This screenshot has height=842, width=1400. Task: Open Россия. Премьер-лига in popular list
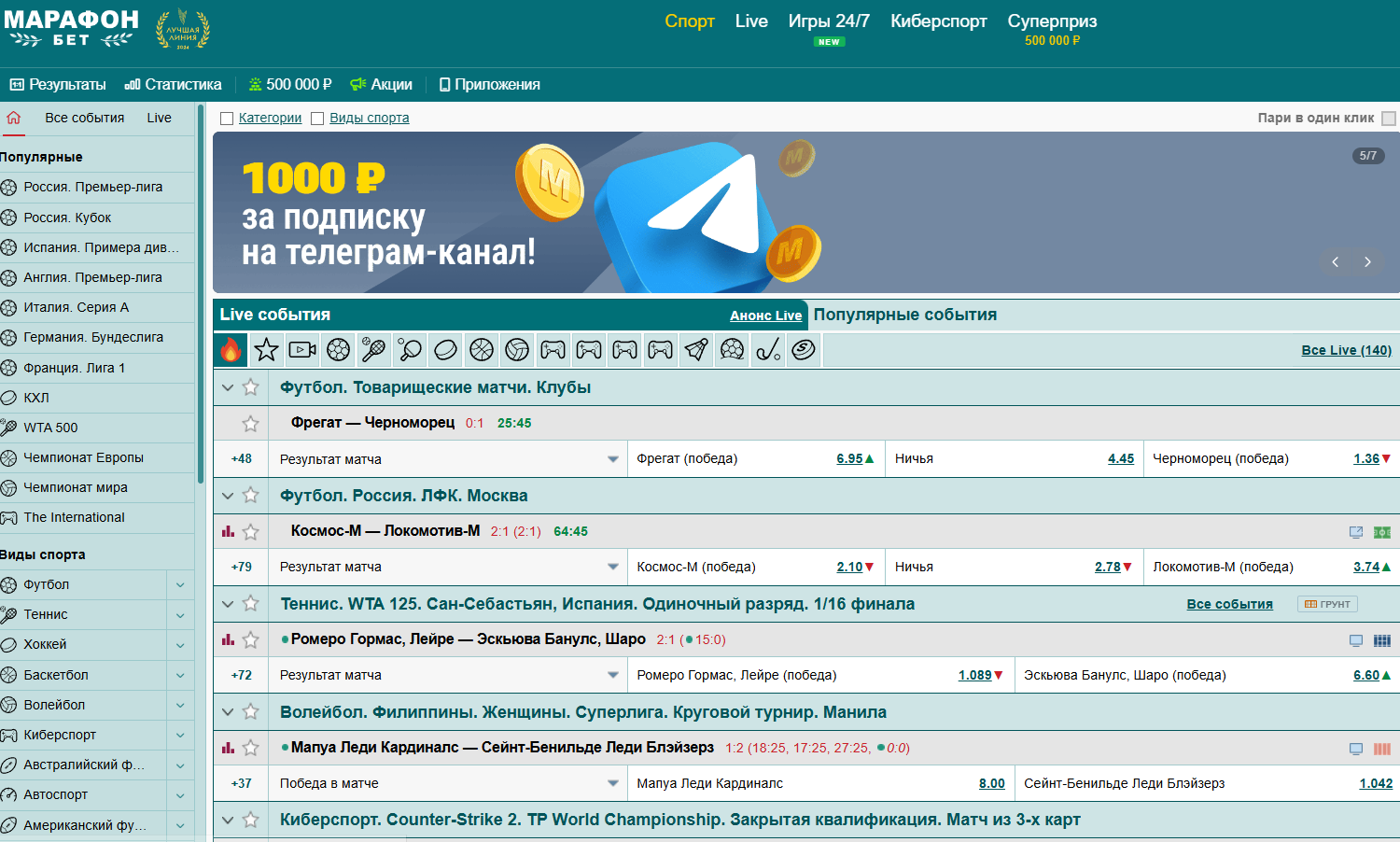click(93, 188)
